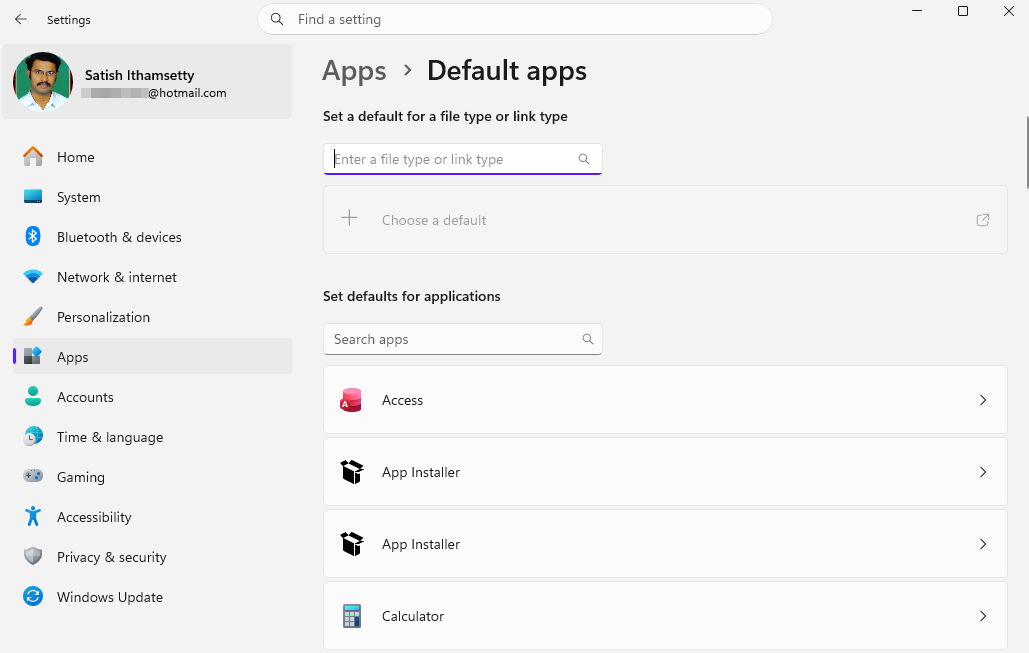The width and height of the screenshot is (1029, 653).
Task: Click the vertical scrollbar thumb
Action: 1026,152
